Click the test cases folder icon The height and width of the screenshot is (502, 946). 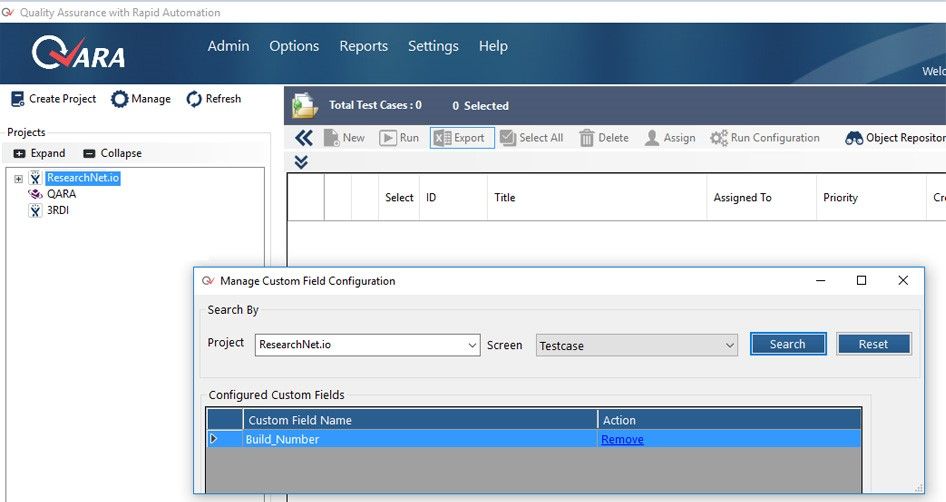(x=305, y=106)
